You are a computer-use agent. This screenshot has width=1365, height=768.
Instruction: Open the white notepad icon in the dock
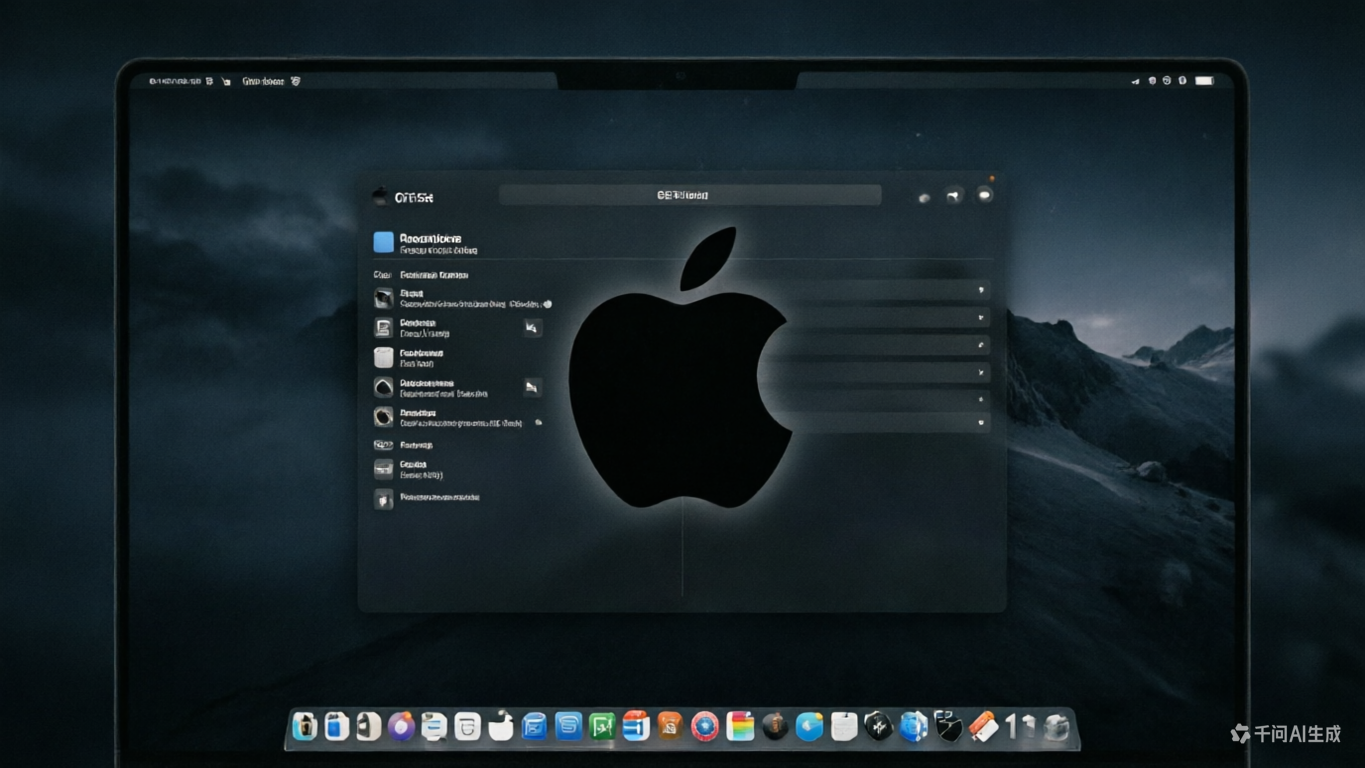(x=844, y=726)
